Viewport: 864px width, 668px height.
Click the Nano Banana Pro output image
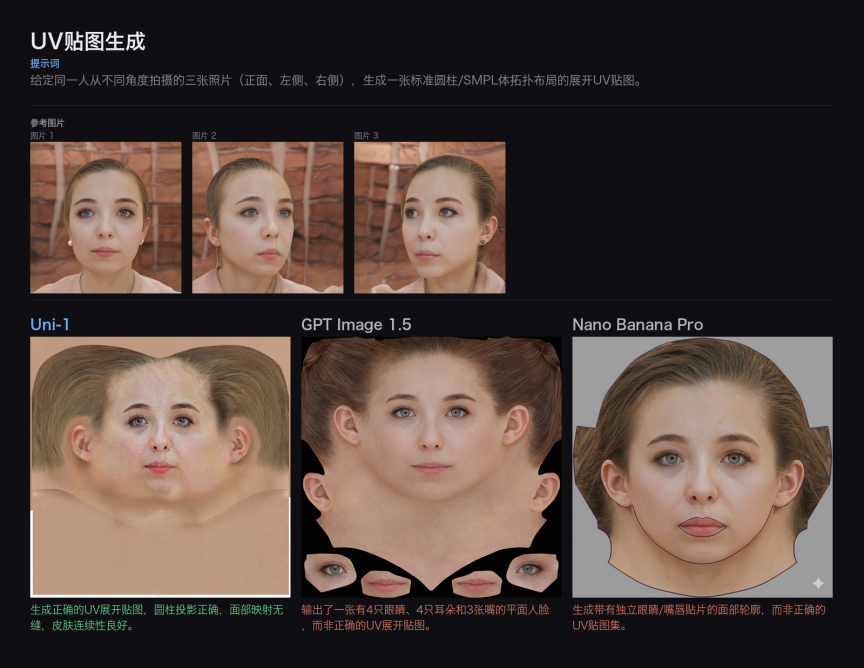click(x=702, y=466)
